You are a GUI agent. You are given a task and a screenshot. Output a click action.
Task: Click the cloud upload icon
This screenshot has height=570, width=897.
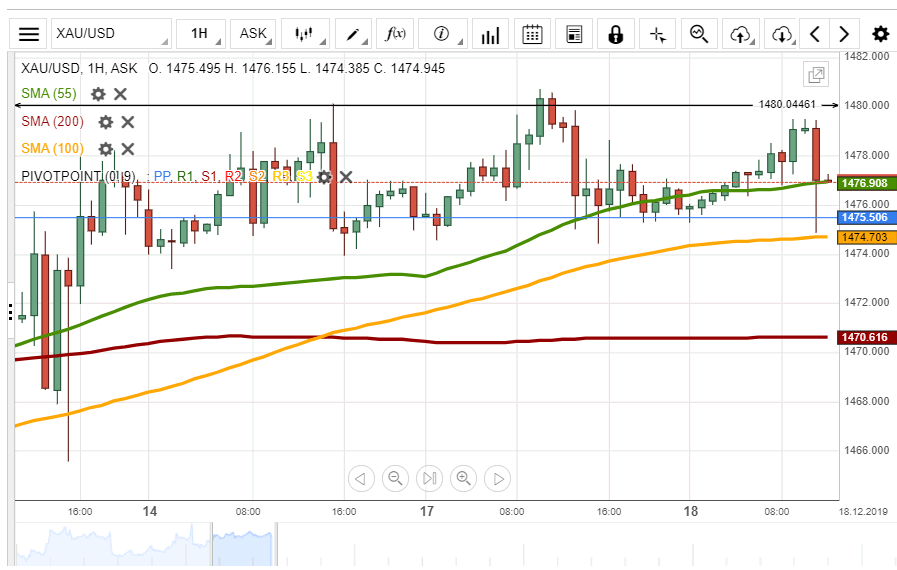(x=740, y=34)
